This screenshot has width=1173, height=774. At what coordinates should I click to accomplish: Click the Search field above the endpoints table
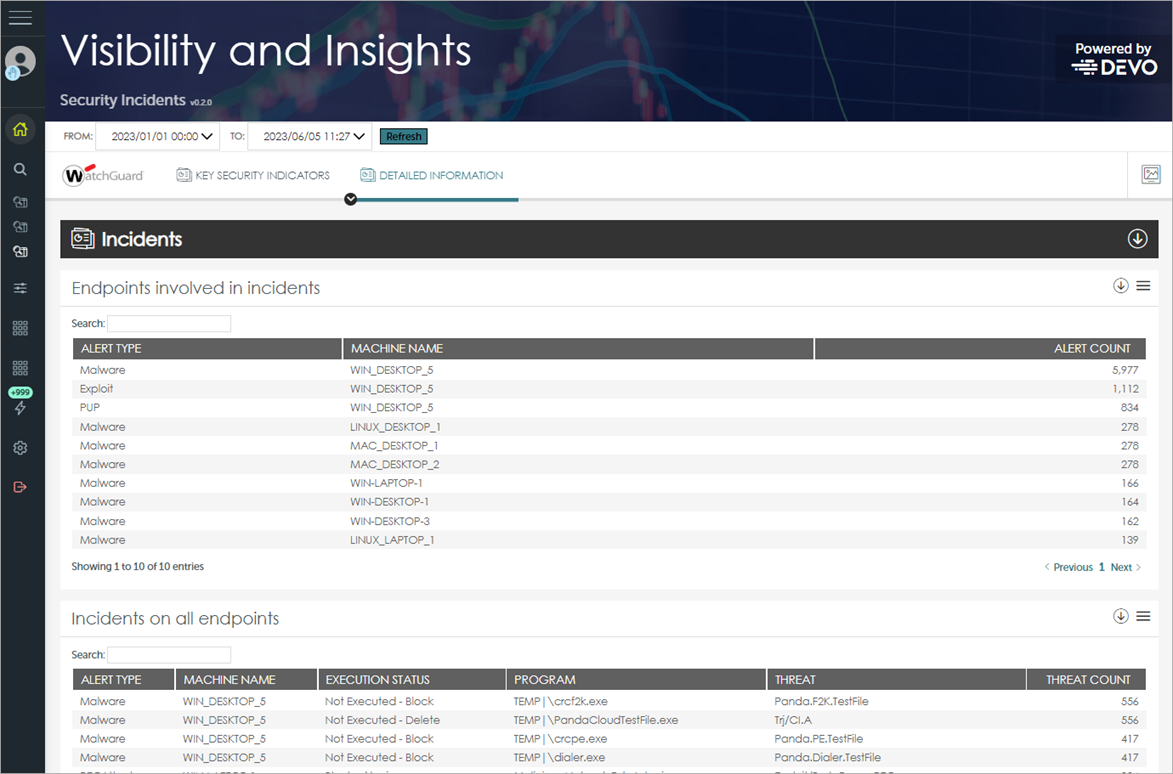pos(169,323)
